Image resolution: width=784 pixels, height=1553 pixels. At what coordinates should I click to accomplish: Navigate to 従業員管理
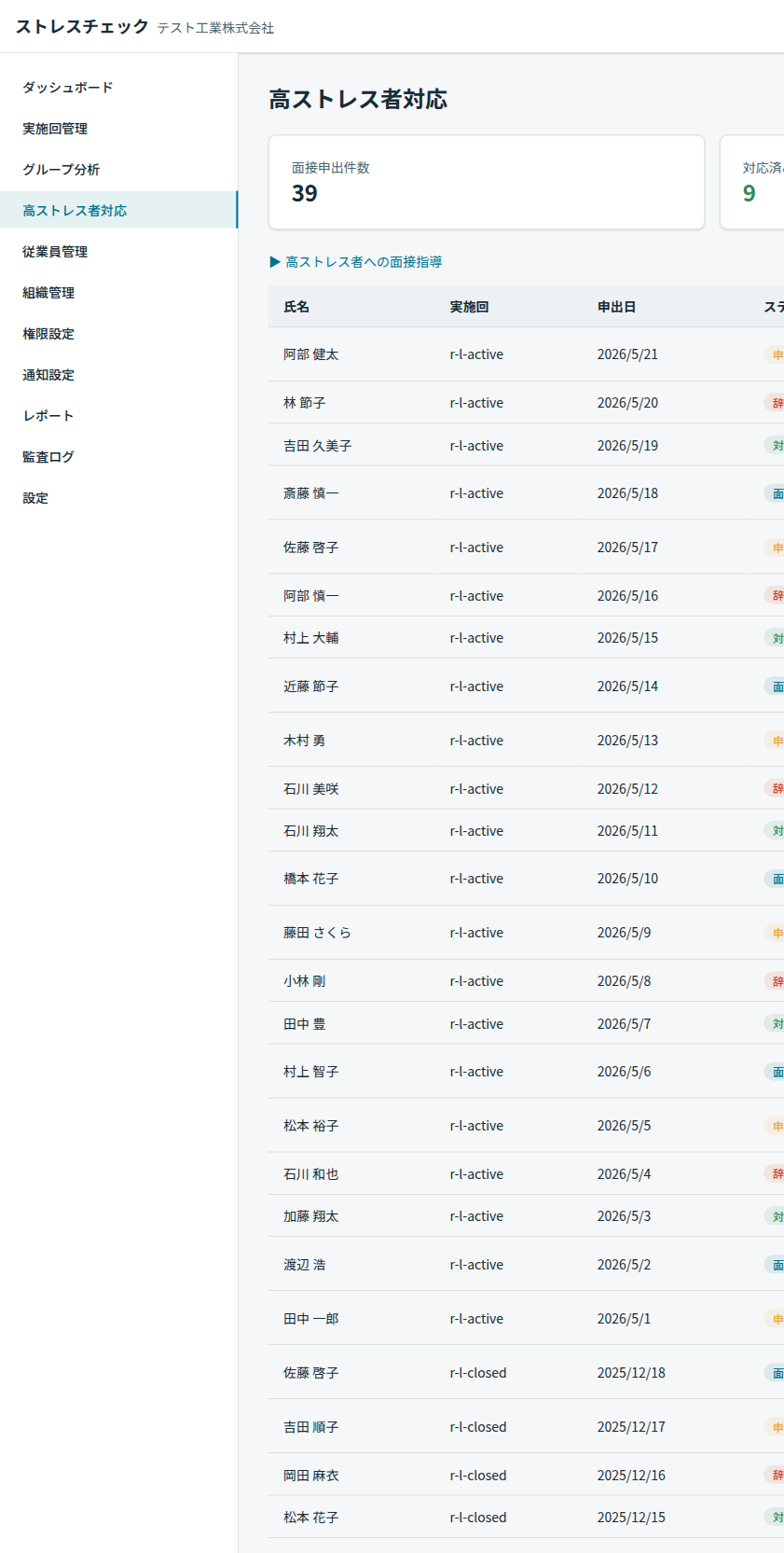(x=55, y=252)
